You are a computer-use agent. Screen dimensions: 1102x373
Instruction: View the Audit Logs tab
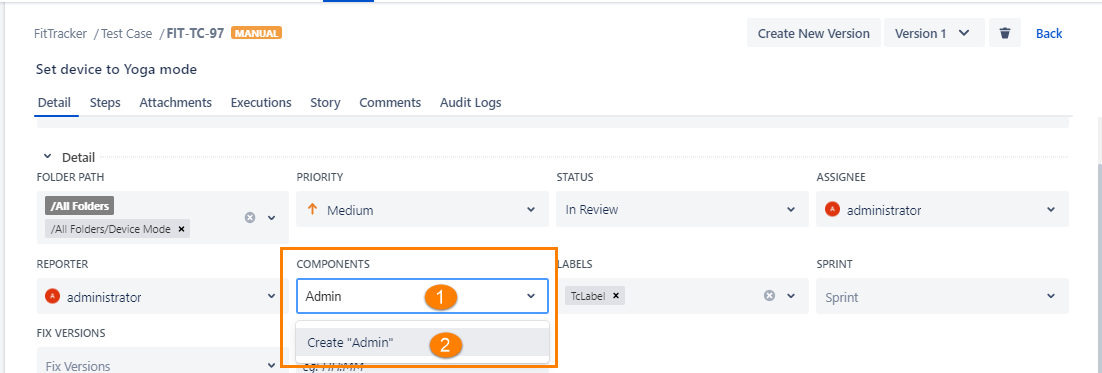(471, 103)
